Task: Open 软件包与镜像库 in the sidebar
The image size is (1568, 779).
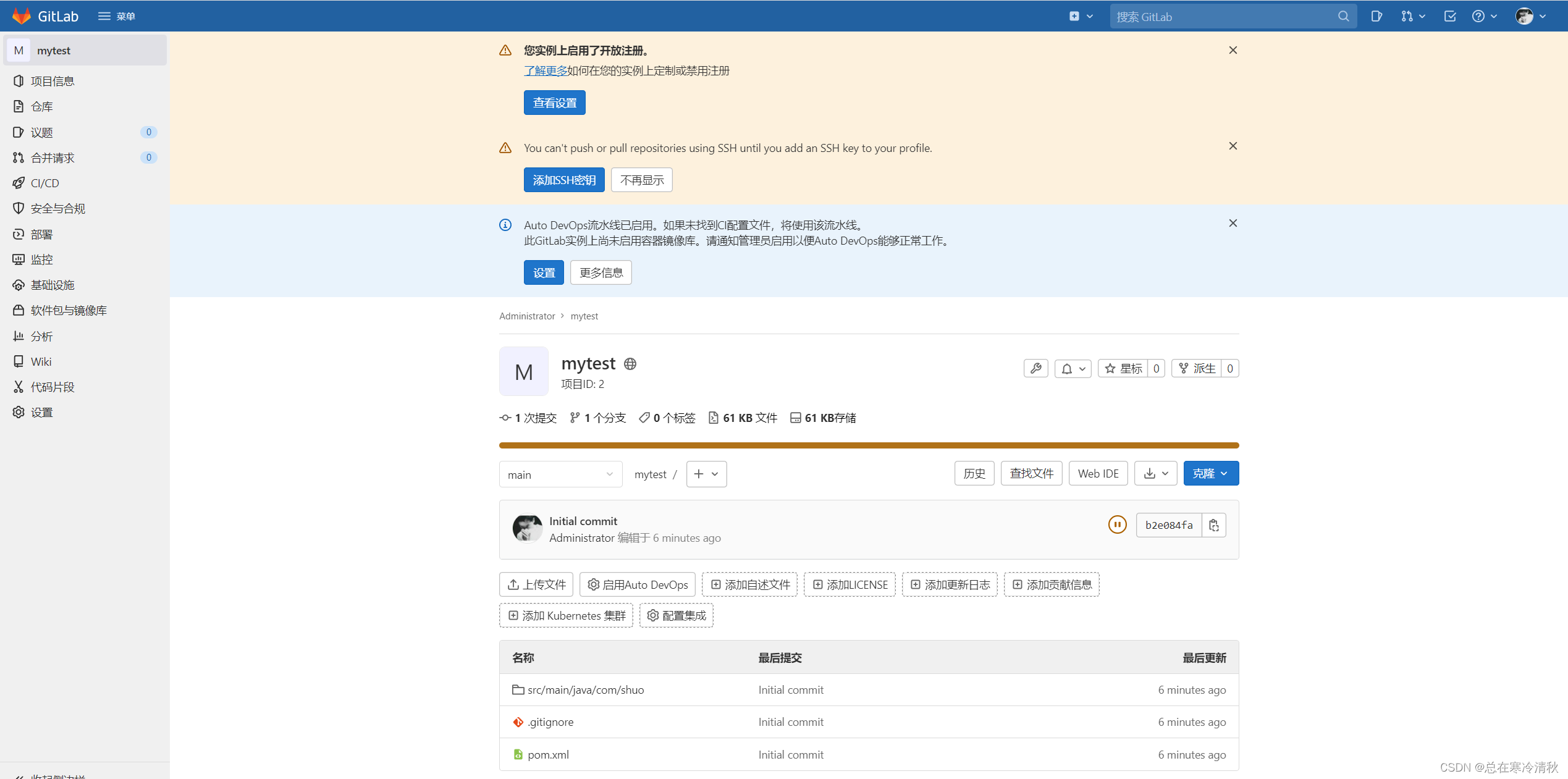Action: coord(85,310)
